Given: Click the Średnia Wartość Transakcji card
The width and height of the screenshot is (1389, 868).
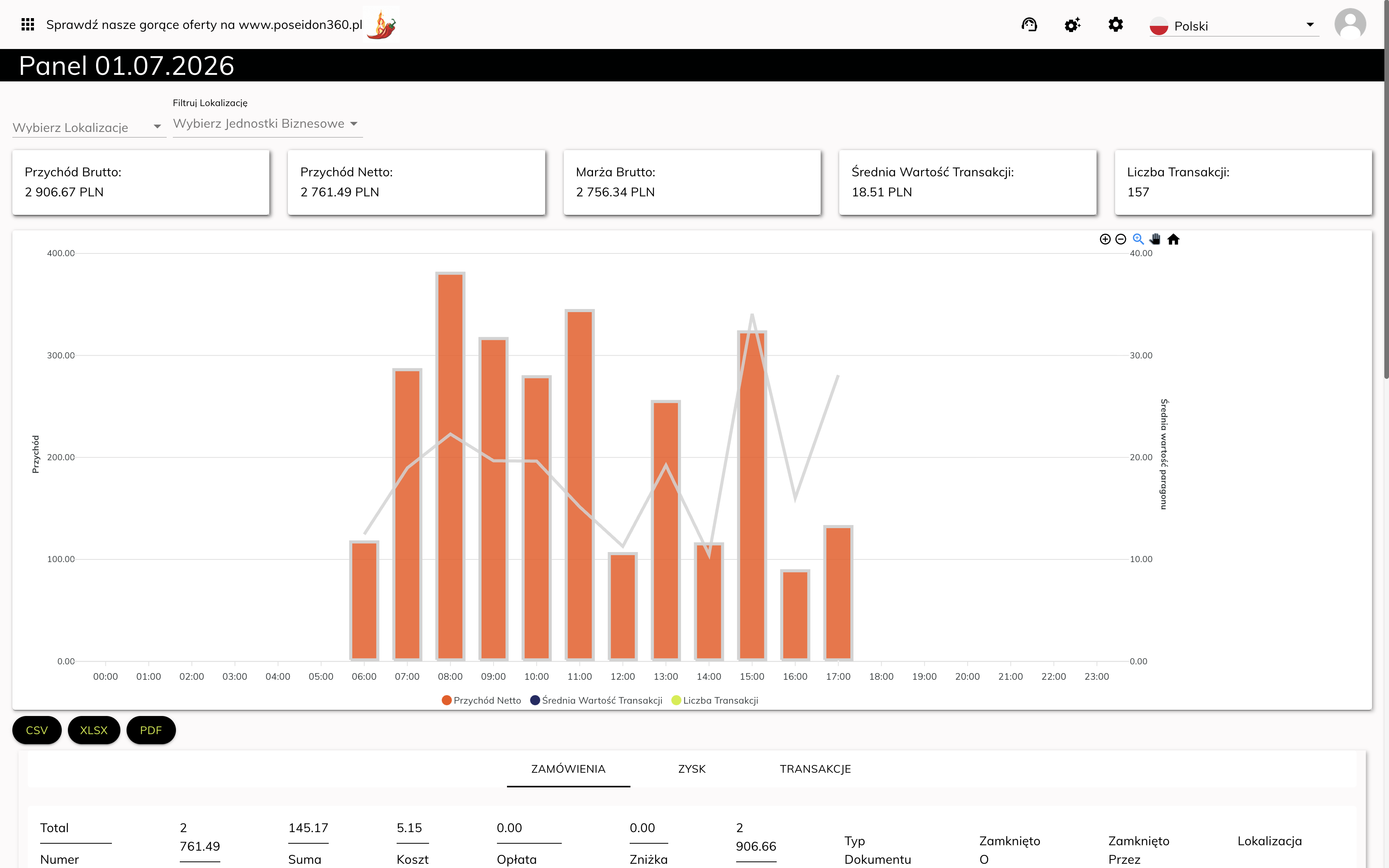Looking at the screenshot, I should tap(967, 182).
